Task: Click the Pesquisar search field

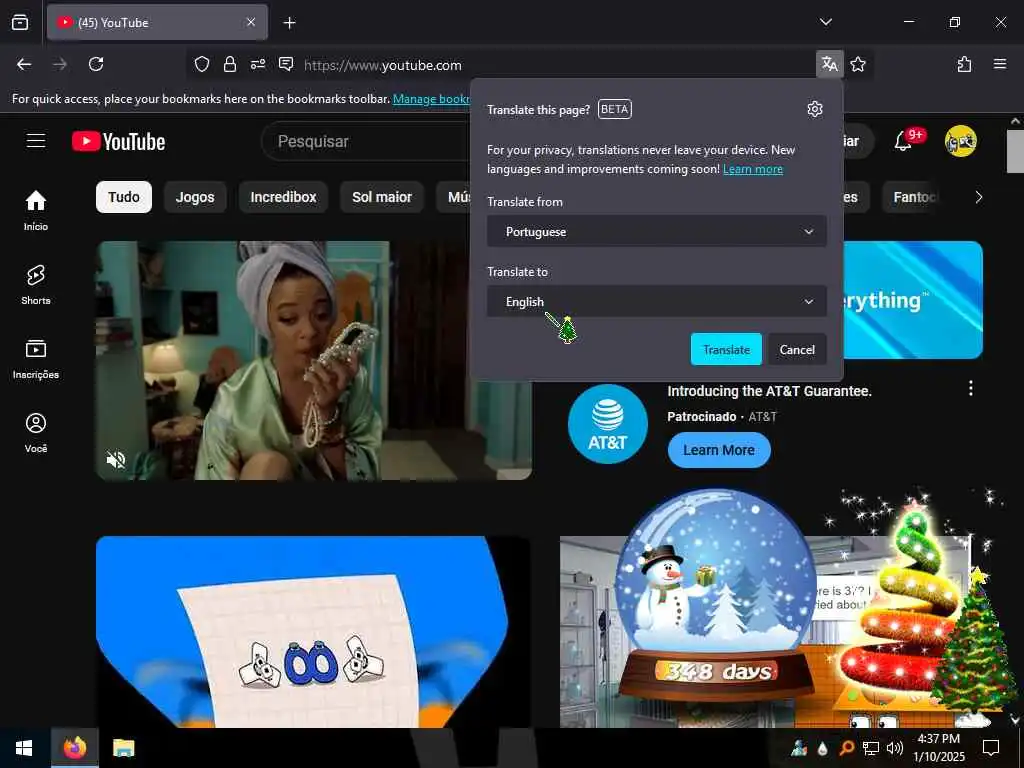Action: click(366, 141)
